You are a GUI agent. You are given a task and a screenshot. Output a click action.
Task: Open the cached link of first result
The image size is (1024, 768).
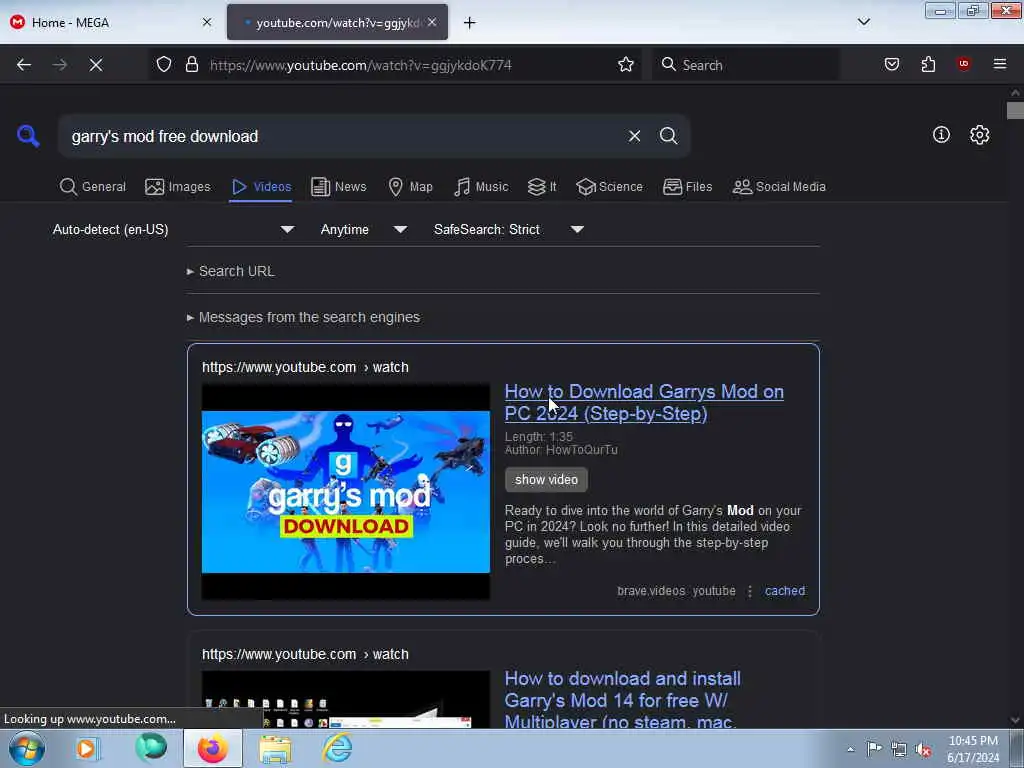point(784,591)
